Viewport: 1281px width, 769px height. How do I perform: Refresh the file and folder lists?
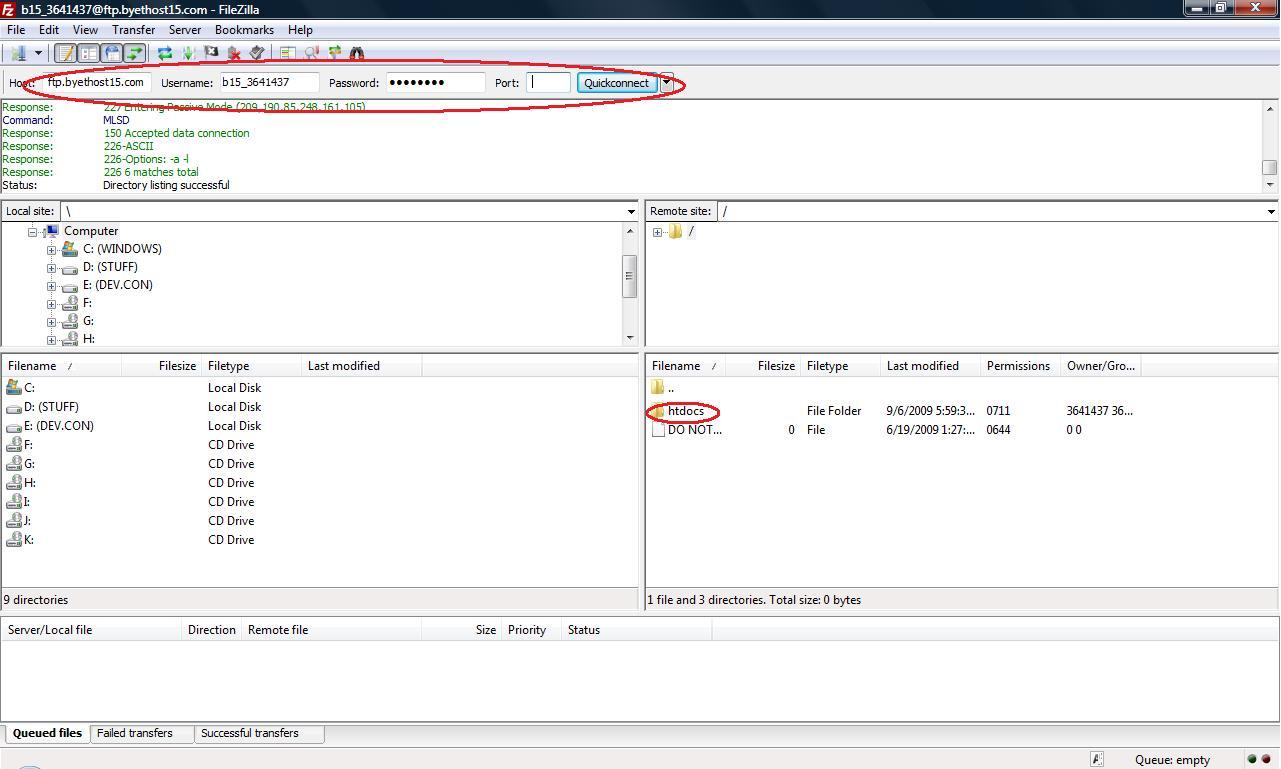165,53
